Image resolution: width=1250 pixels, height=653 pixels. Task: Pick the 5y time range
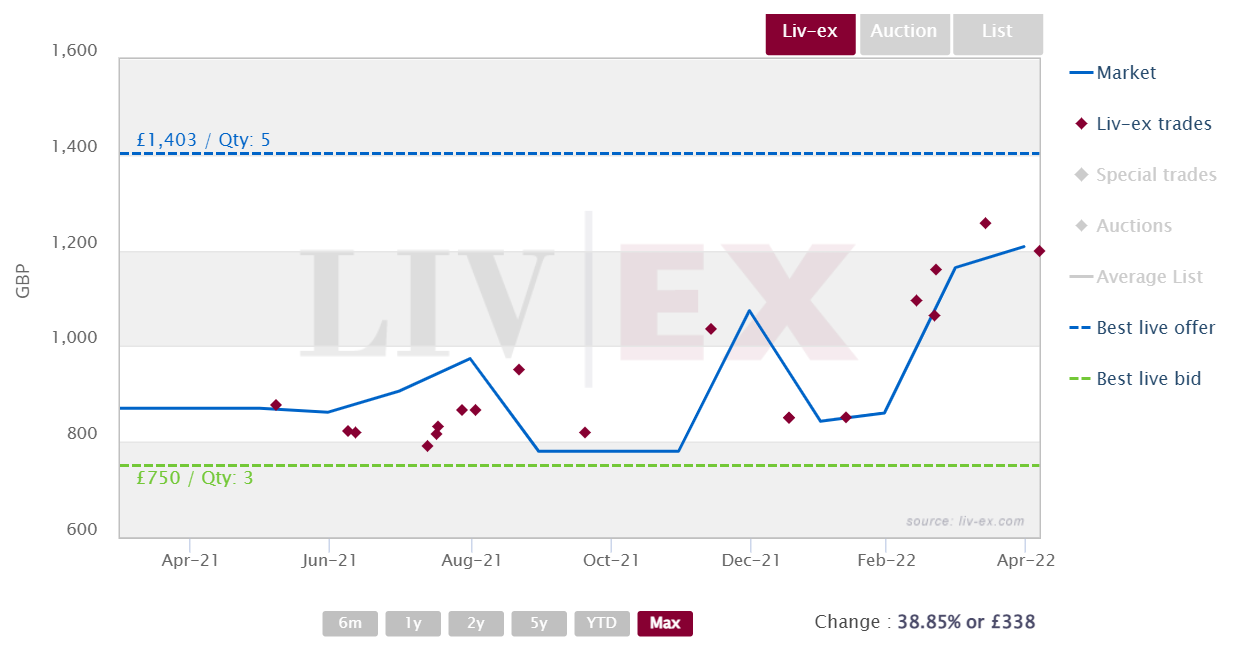[539, 623]
